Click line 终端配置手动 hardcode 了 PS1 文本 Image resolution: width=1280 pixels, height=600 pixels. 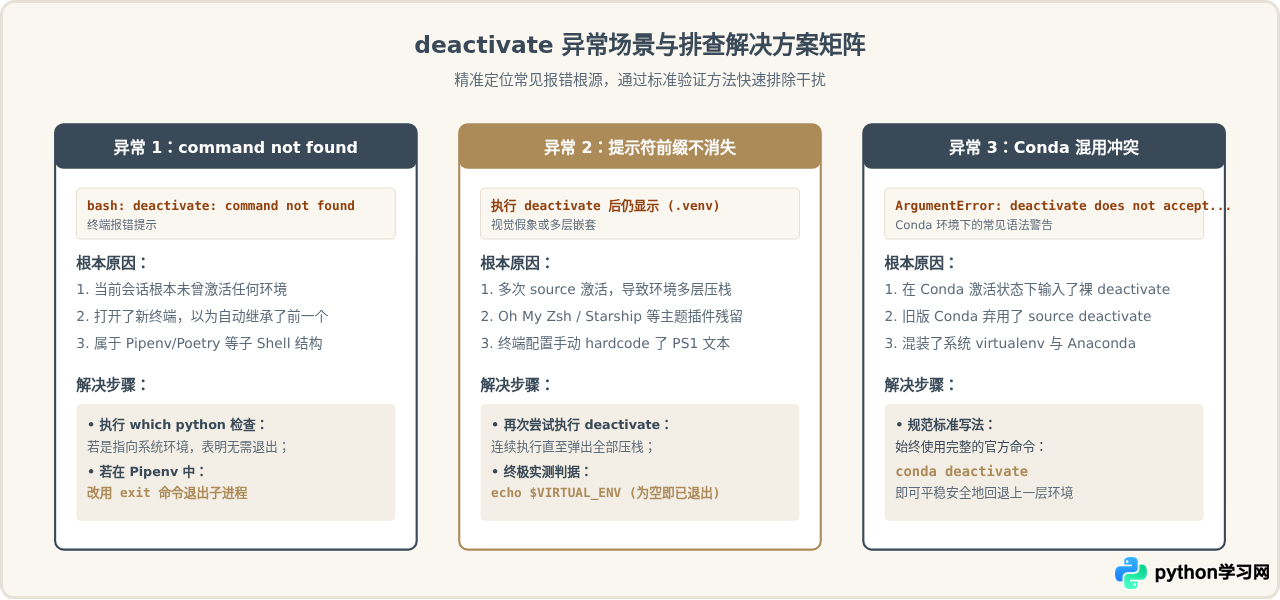click(606, 343)
